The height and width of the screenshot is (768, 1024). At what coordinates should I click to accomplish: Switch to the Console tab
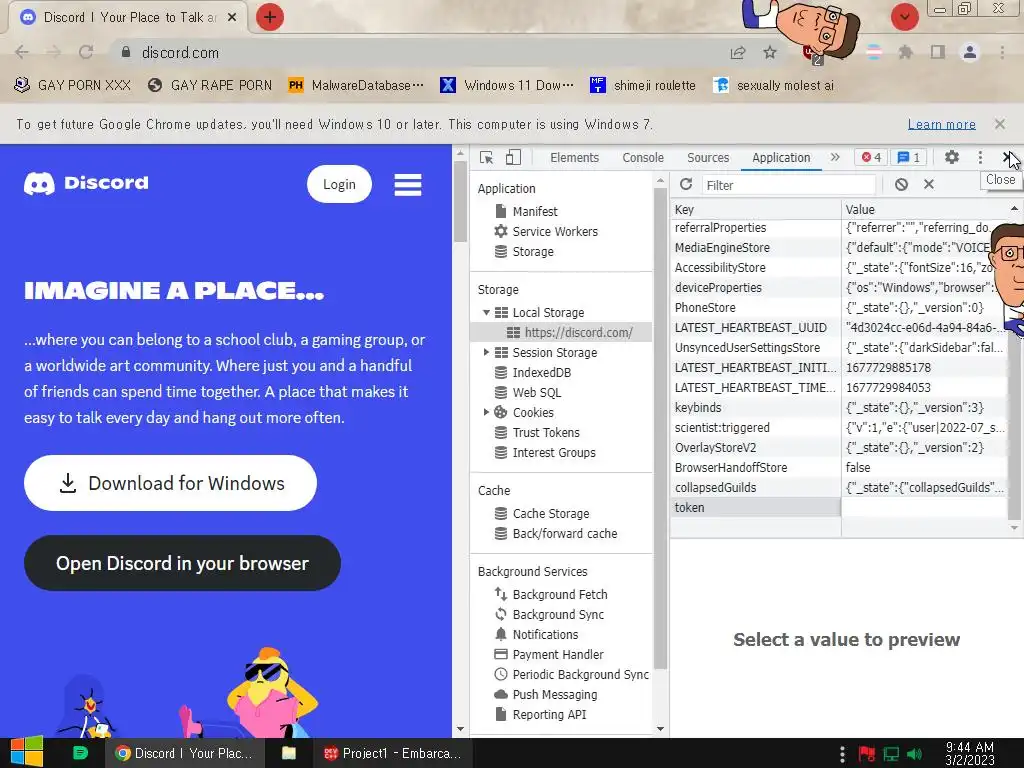tap(643, 157)
